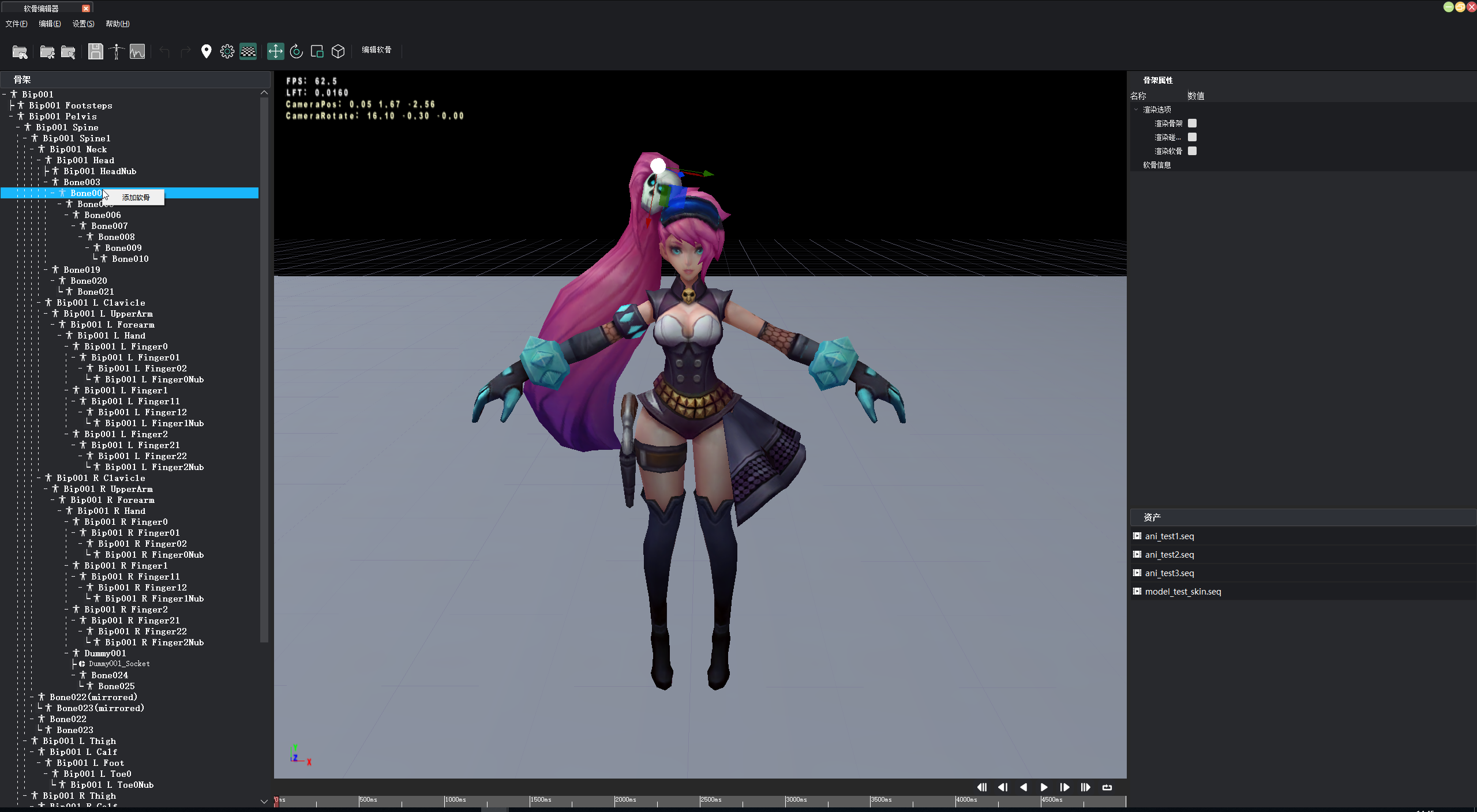Play animation in reverse

tap(1024, 787)
